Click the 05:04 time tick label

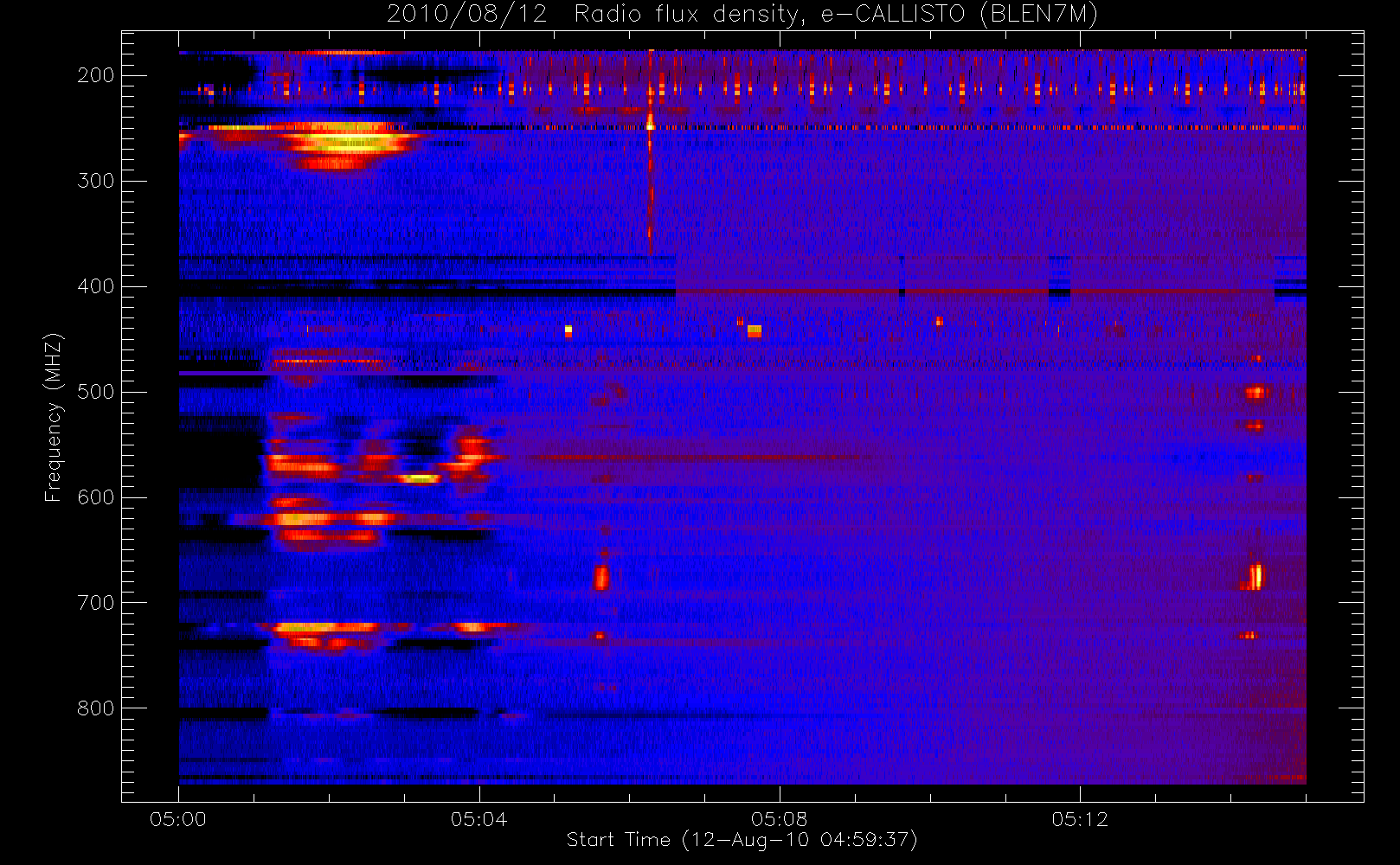(478, 819)
